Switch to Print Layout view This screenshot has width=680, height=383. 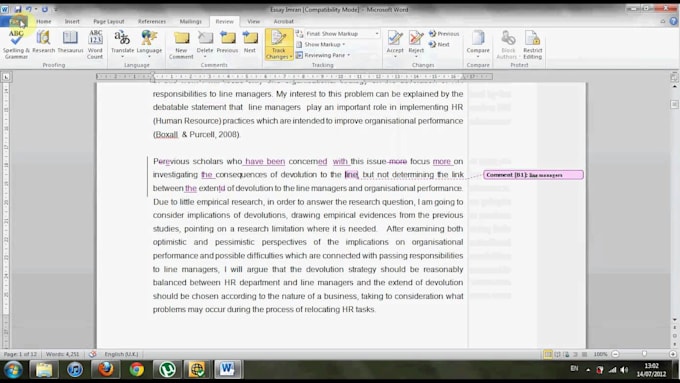[548, 354]
